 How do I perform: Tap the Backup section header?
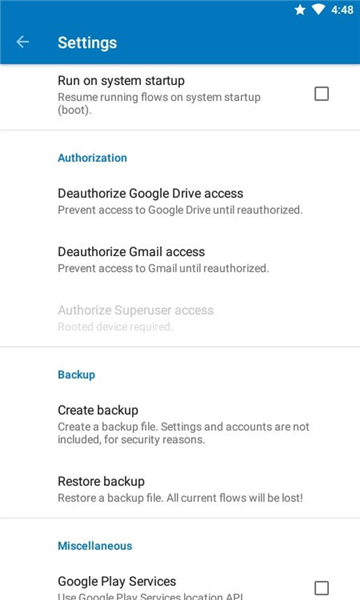[x=77, y=375]
